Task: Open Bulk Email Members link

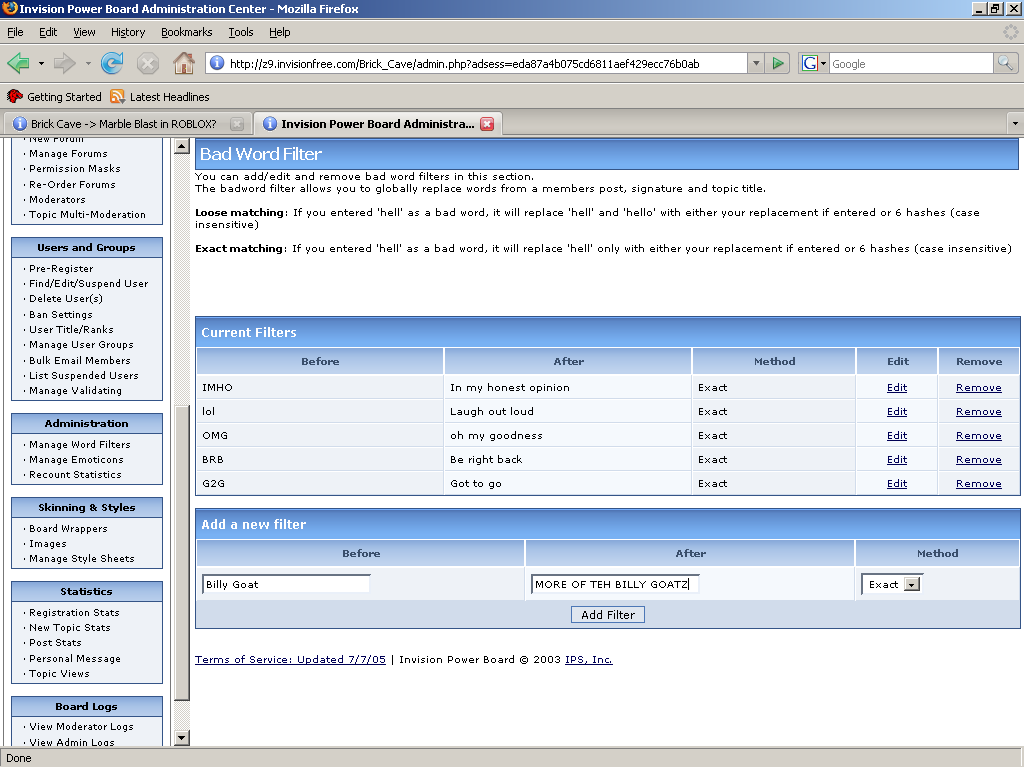Action: 80,360
